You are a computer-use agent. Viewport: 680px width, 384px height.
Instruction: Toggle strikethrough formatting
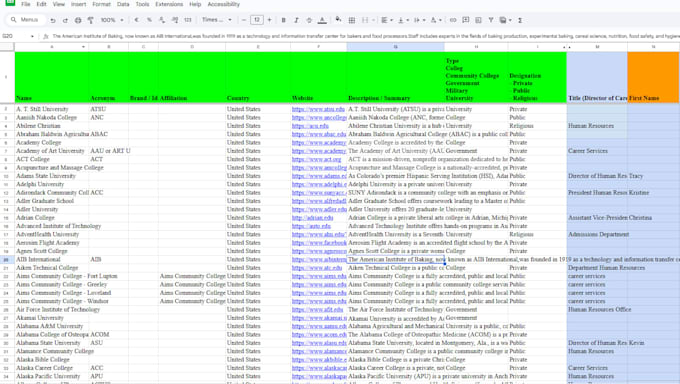coord(309,20)
